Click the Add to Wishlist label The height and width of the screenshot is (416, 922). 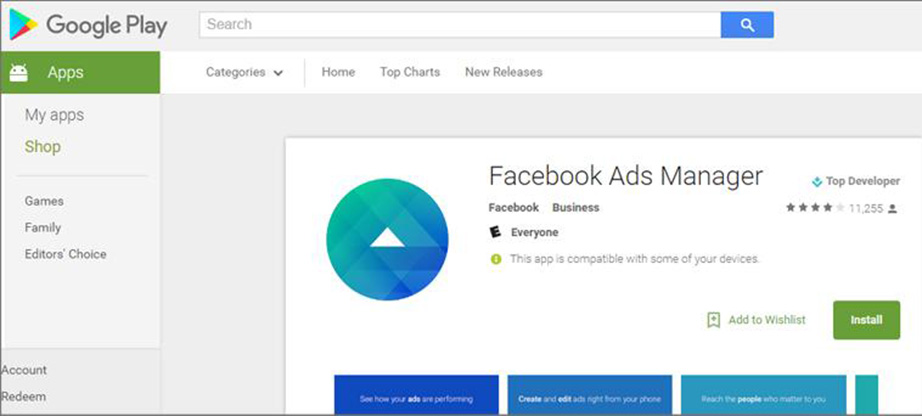pyautogui.click(x=767, y=320)
